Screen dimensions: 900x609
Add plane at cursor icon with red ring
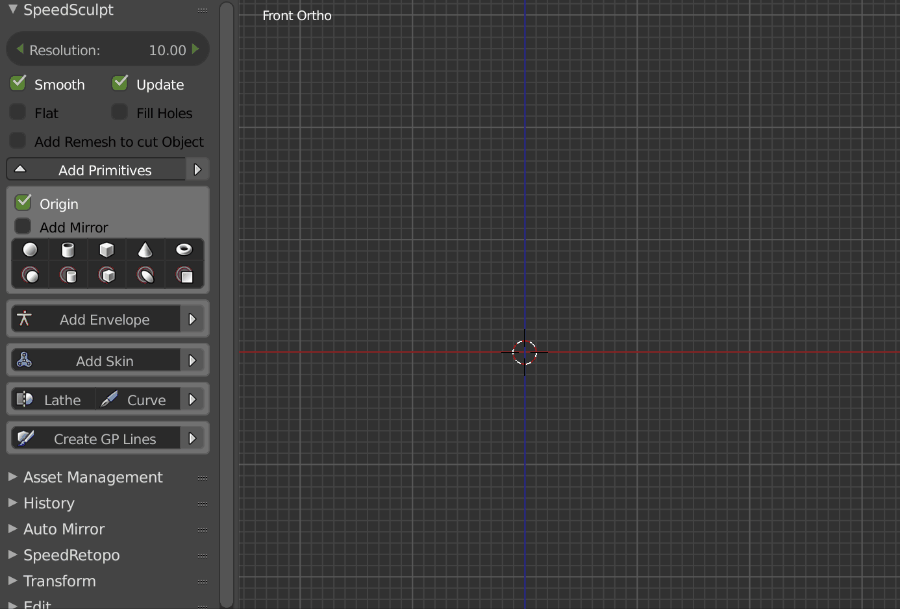pyautogui.click(x=184, y=276)
